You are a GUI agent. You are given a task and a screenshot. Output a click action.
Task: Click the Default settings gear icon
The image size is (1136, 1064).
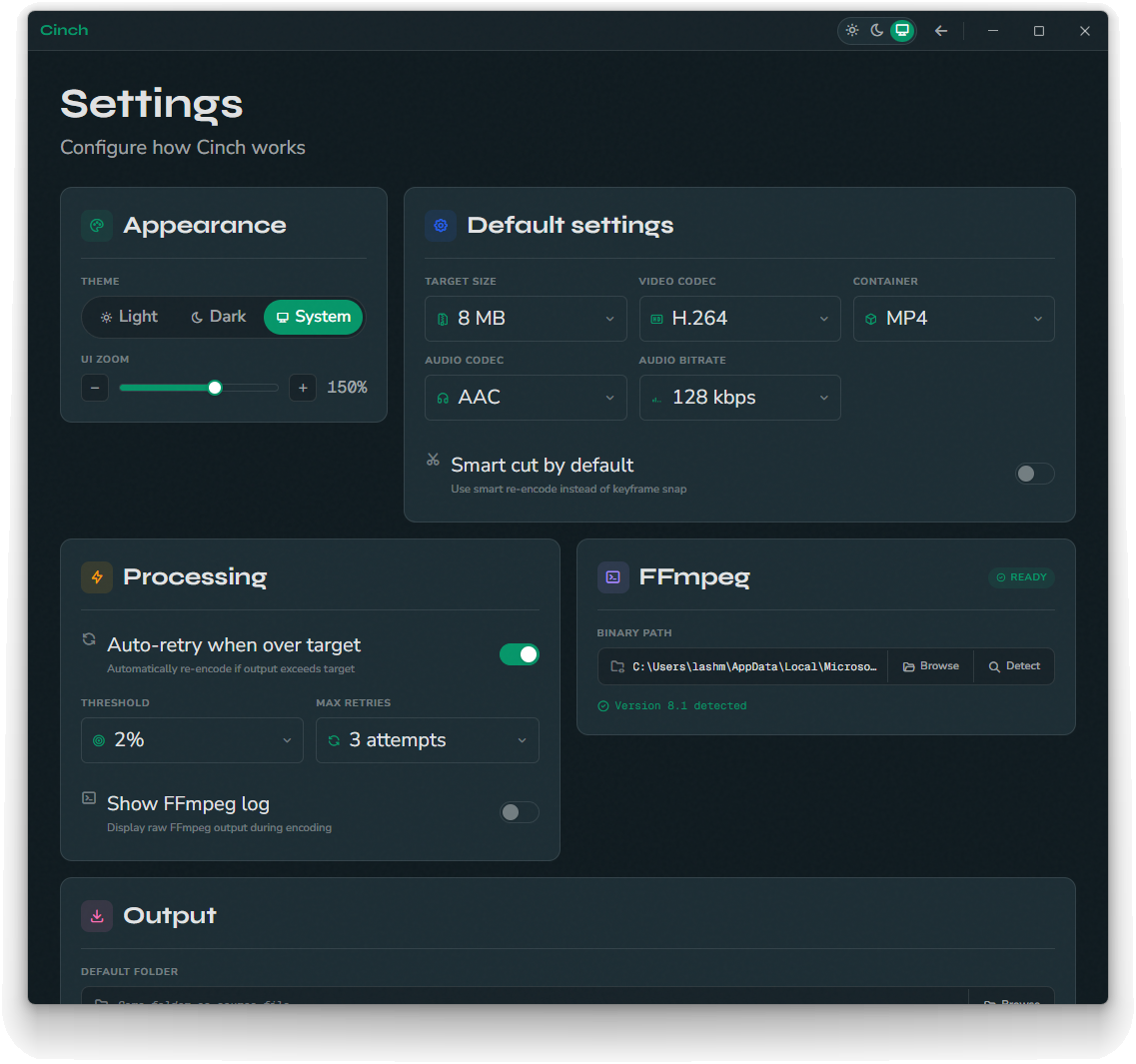point(441,226)
